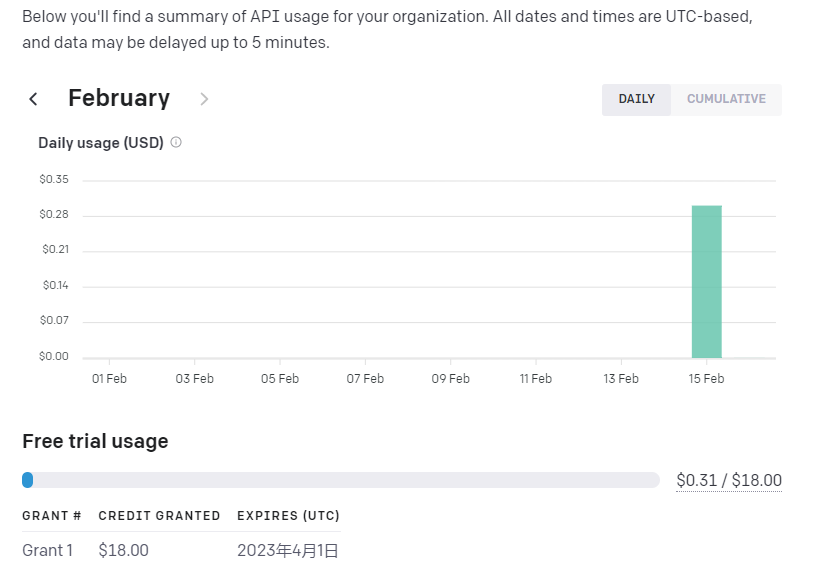This screenshot has height=584, width=818.
Task: Click the grant expiry date 2023年4月1日
Action: pyautogui.click(x=287, y=550)
